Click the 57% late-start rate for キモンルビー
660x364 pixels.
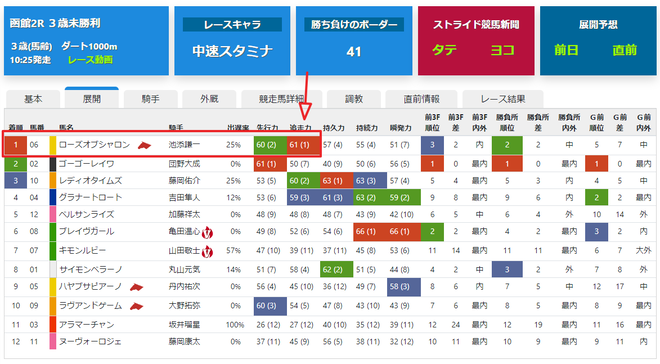[234, 250]
